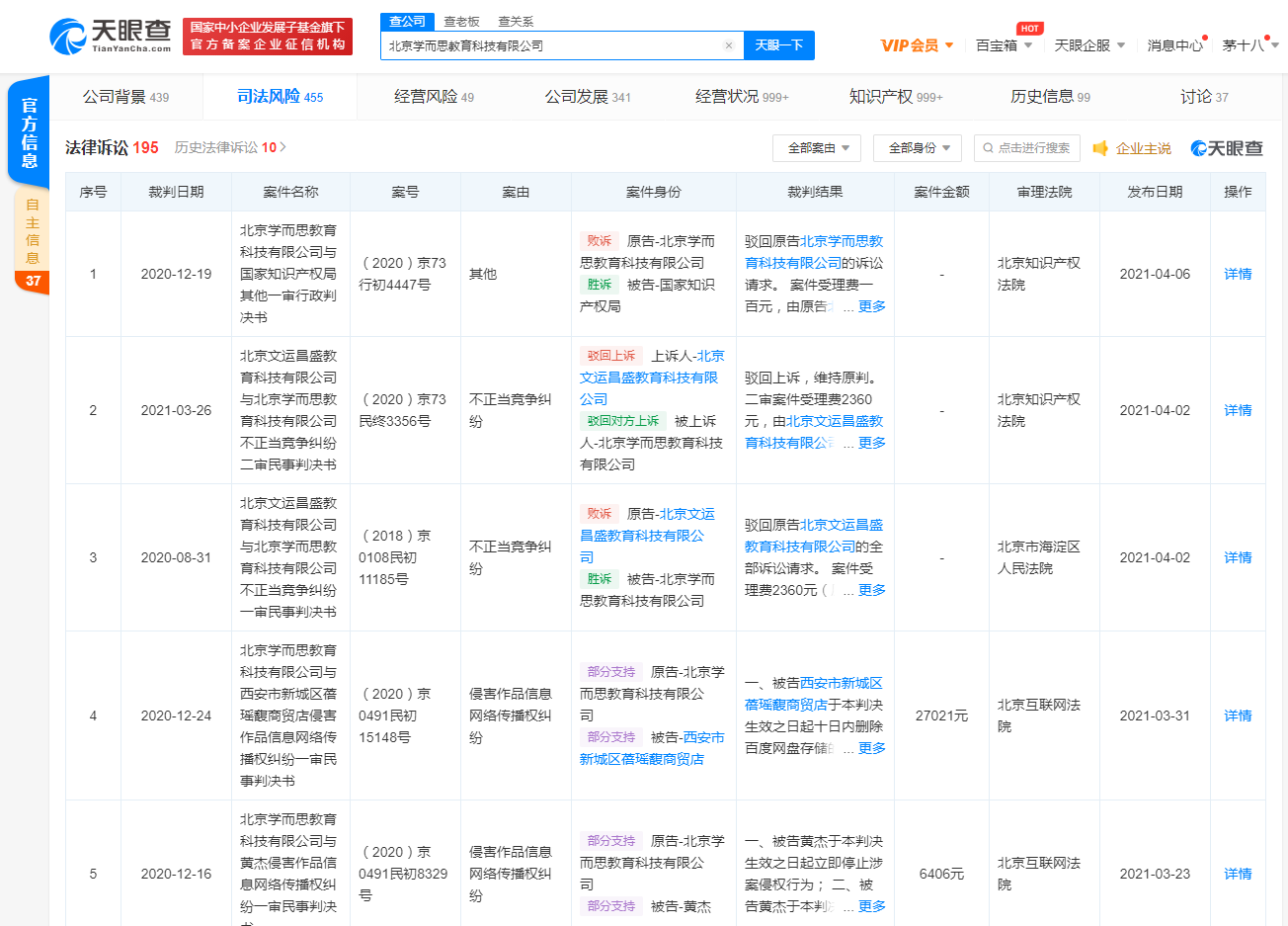Open the 全部案由 dropdown filter
Image resolution: width=1288 pixels, height=926 pixels.
(817, 148)
